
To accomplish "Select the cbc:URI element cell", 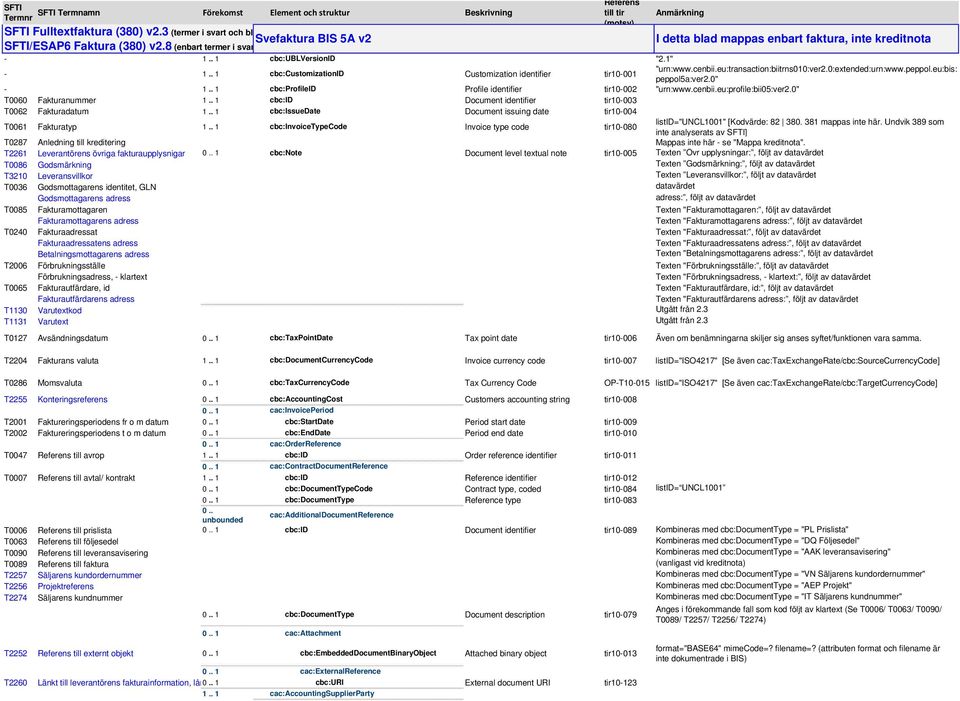I will pos(329,682).
